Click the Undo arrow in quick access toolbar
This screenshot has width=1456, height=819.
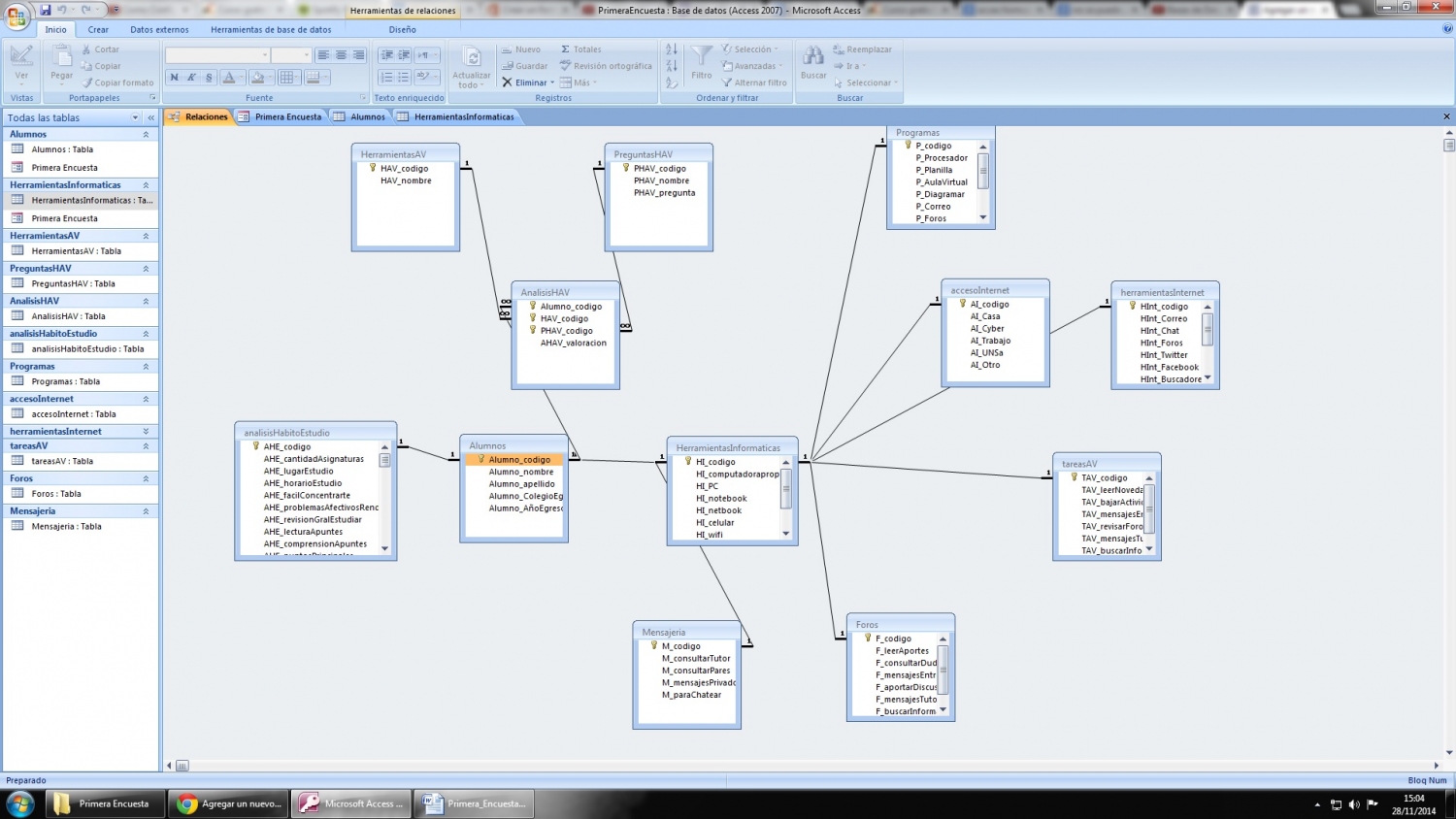click(x=62, y=10)
